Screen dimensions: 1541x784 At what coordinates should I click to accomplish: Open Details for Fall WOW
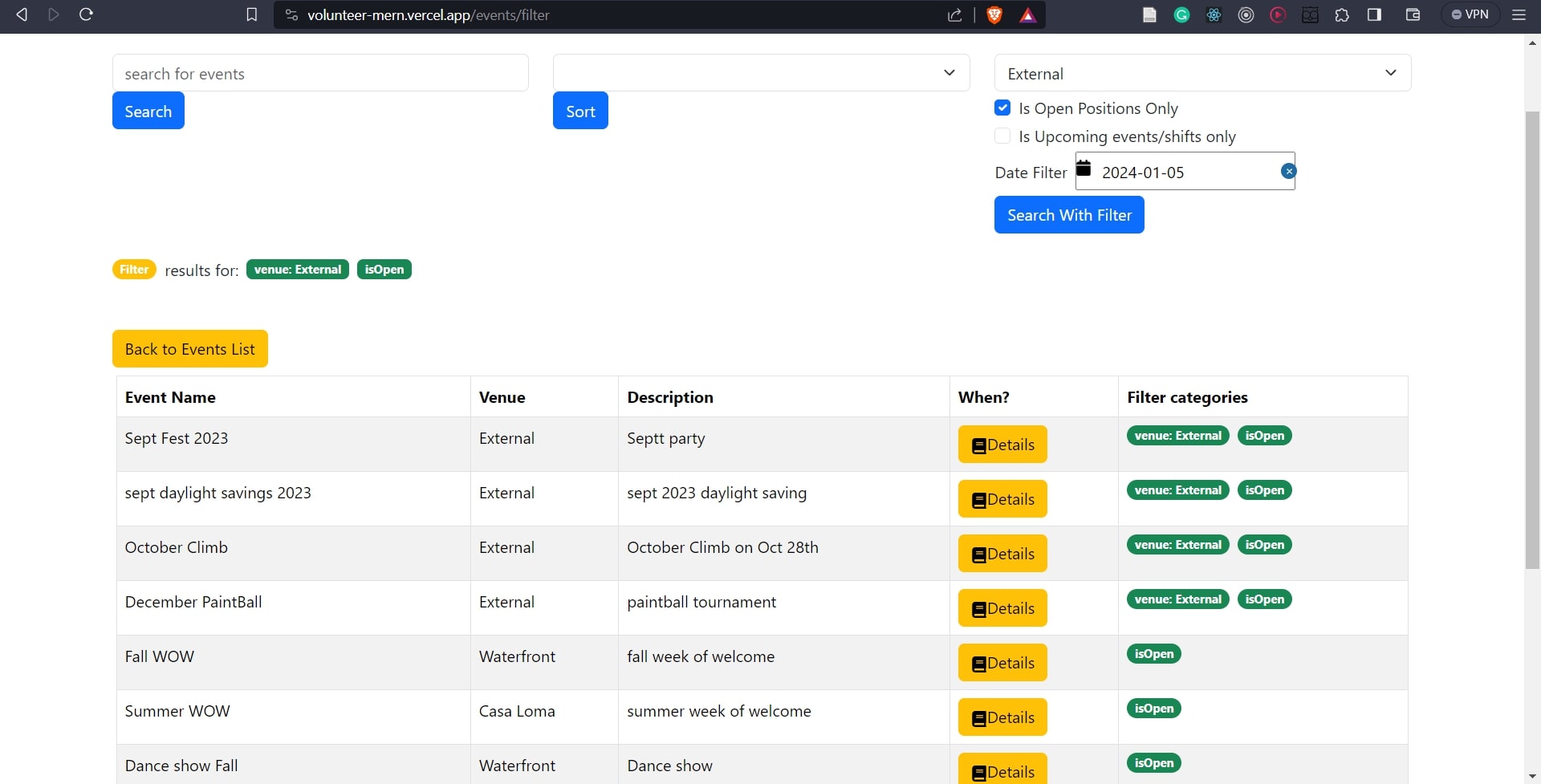pos(1002,663)
